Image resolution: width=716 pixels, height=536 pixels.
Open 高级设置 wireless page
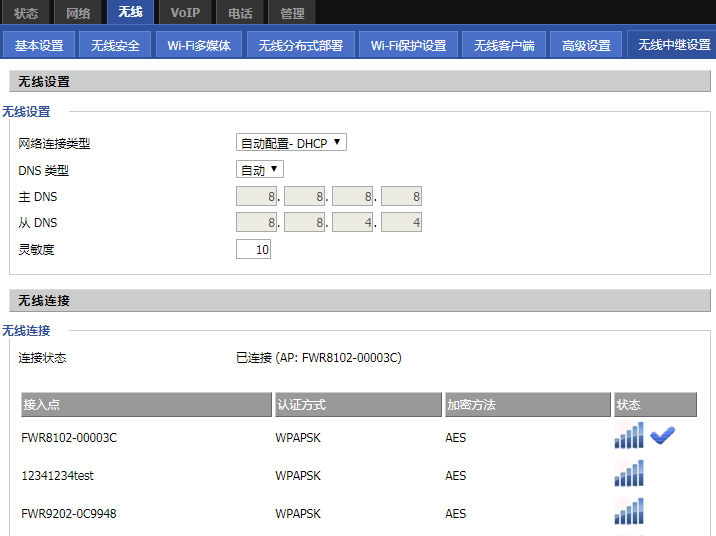coord(586,45)
